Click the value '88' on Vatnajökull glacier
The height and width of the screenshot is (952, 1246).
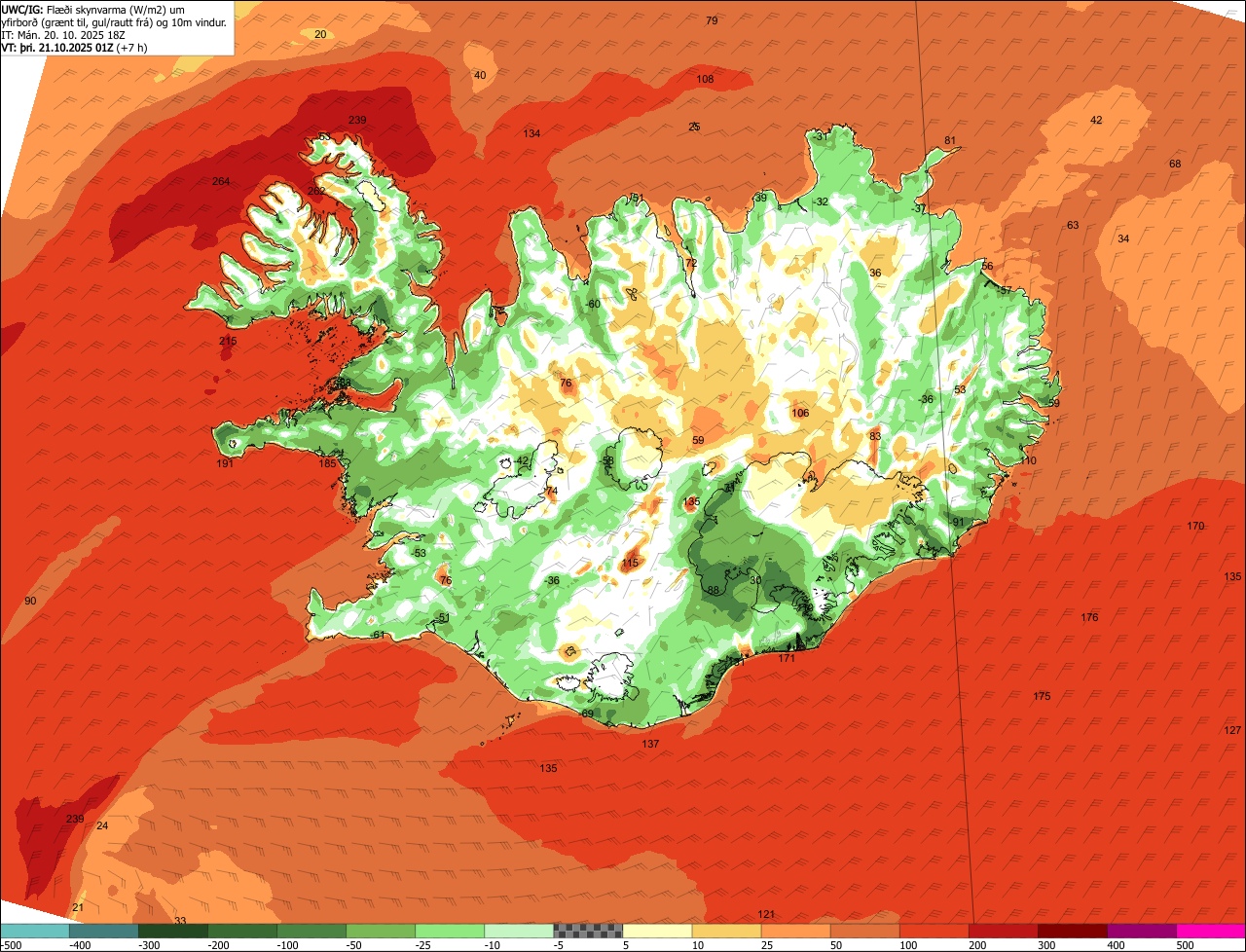pyautogui.click(x=713, y=591)
